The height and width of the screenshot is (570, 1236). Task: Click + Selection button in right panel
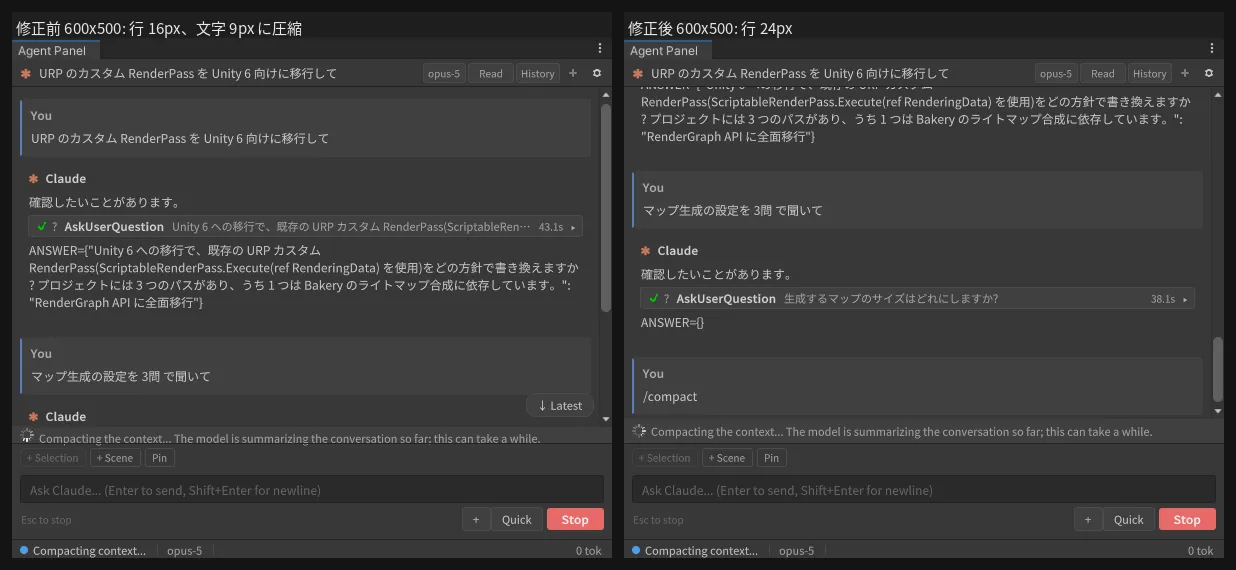pos(665,458)
